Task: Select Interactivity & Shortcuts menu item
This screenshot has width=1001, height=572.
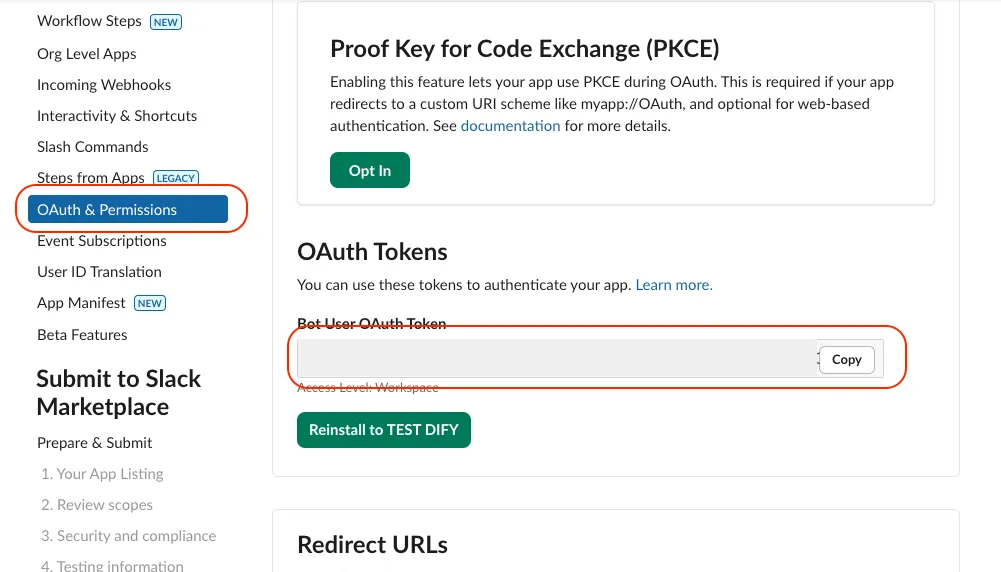Action: point(117,116)
